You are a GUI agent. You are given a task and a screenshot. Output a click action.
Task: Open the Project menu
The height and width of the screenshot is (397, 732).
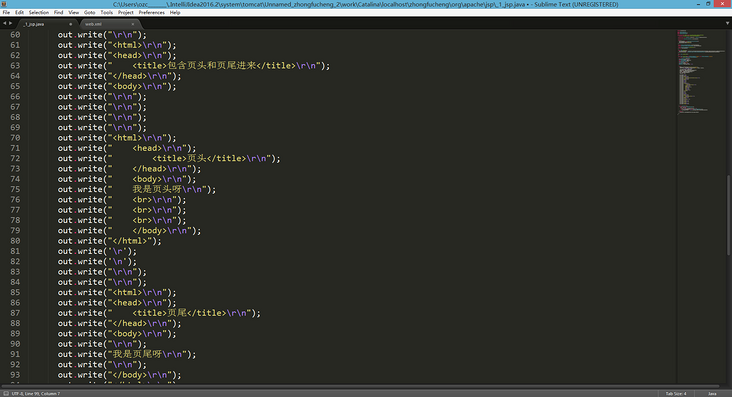coord(126,13)
